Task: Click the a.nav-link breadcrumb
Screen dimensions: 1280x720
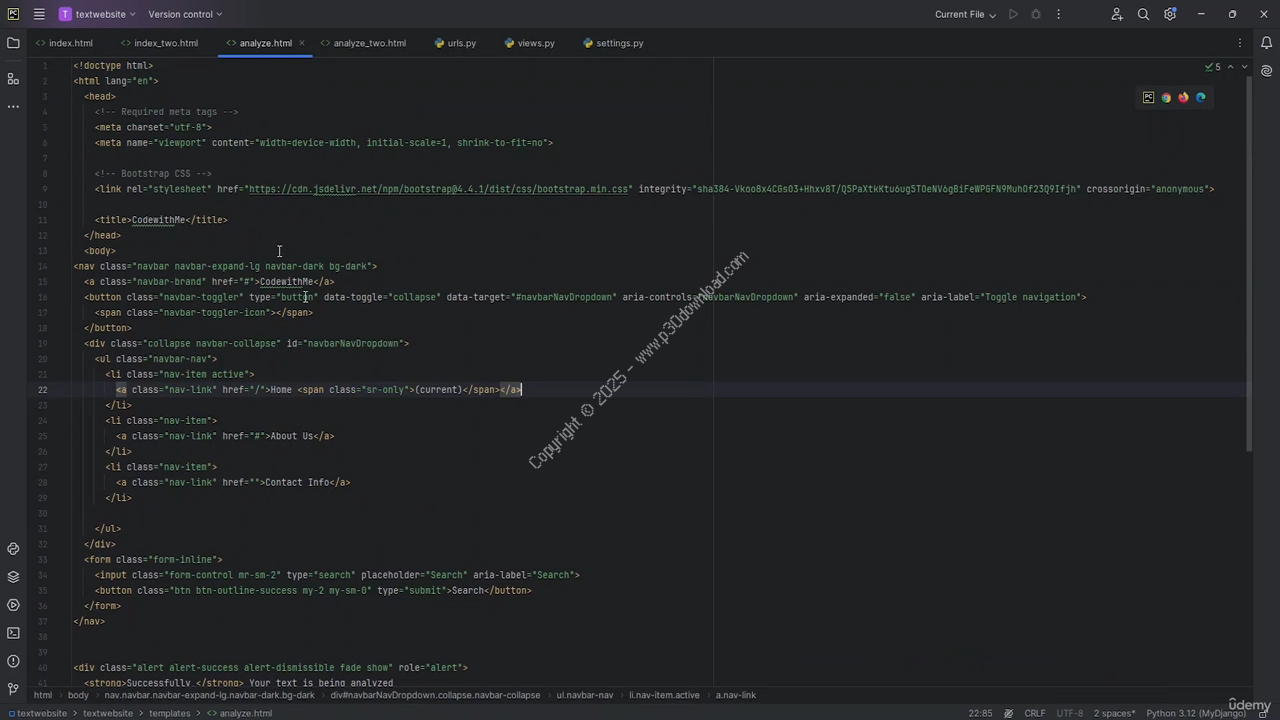Action: pos(736,695)
